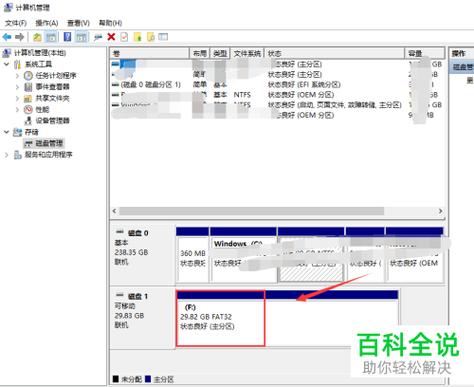Expand the 共享文件夹 node arrow
The image size is (474, 387).
(x=17, y=98)
